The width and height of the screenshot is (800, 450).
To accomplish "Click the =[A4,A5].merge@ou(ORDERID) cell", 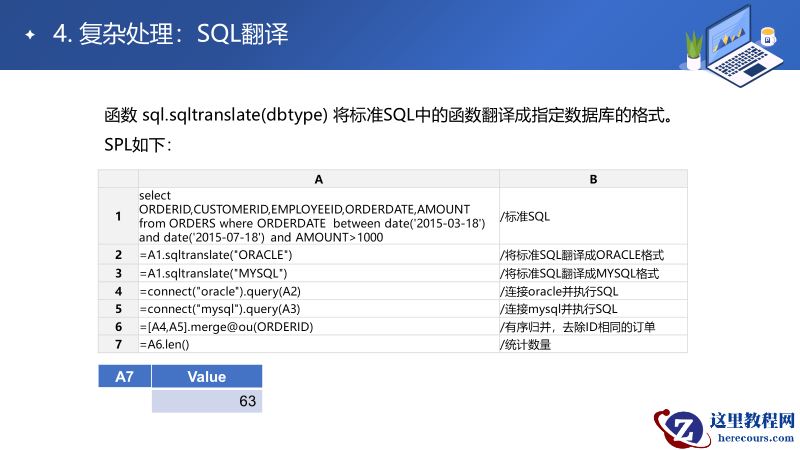I will coord(318,327).
